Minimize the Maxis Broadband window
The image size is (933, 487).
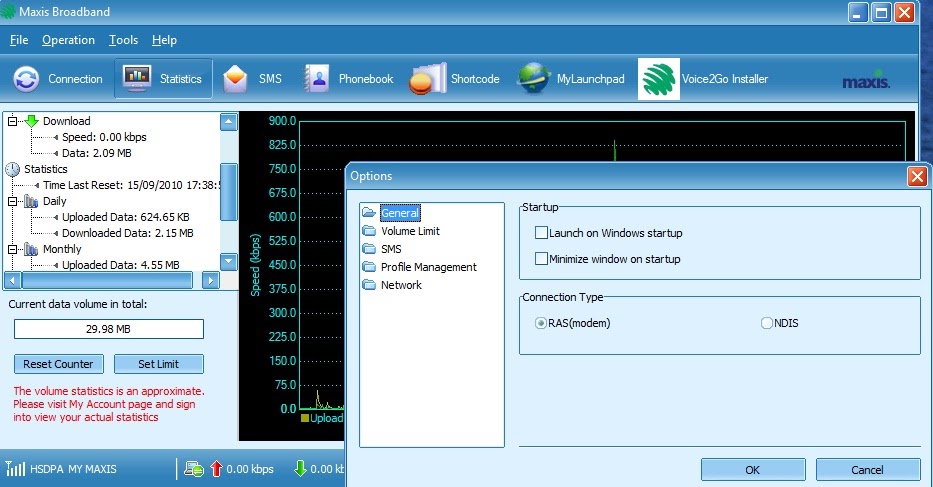(858, 13)
